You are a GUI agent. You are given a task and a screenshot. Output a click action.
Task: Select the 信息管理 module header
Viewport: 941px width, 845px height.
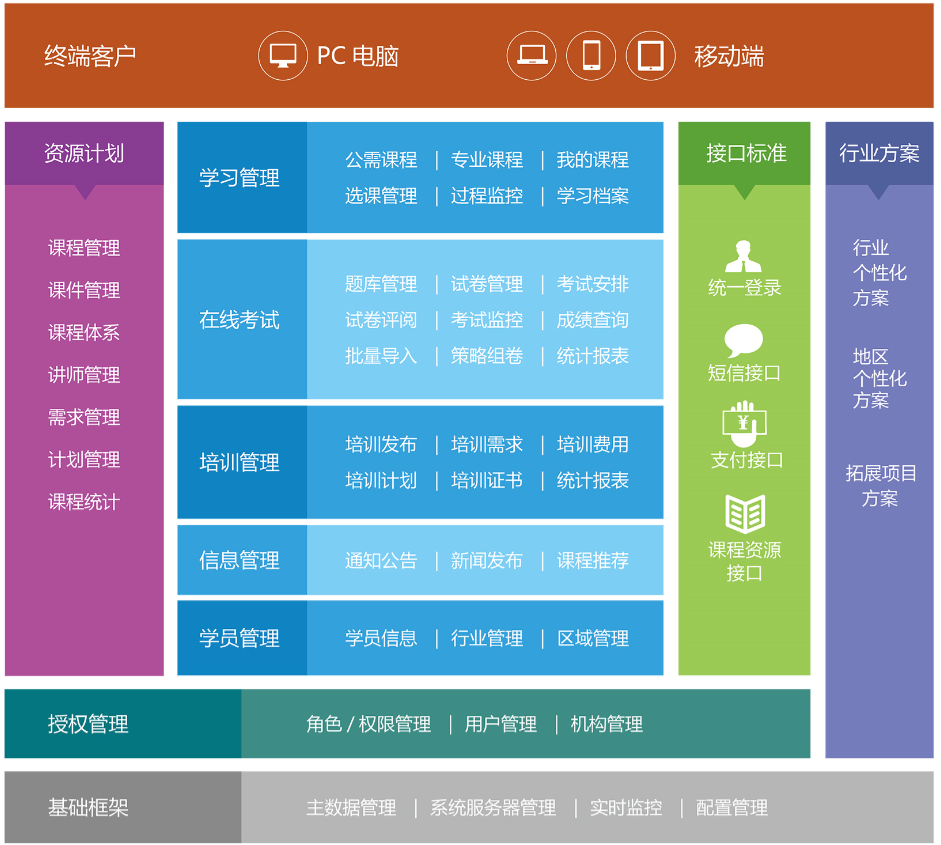242,560
